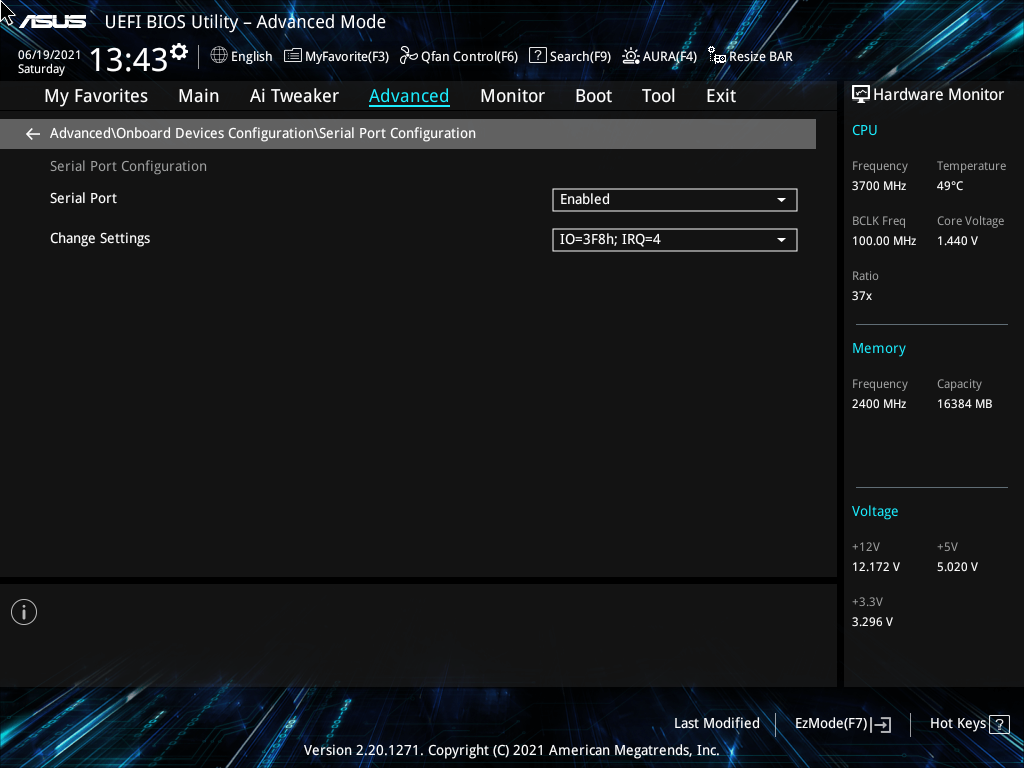Viewport: 1024px width, 768px height.
Task: Click the Hardware Monitor panel icon
Action: [861, 94]
